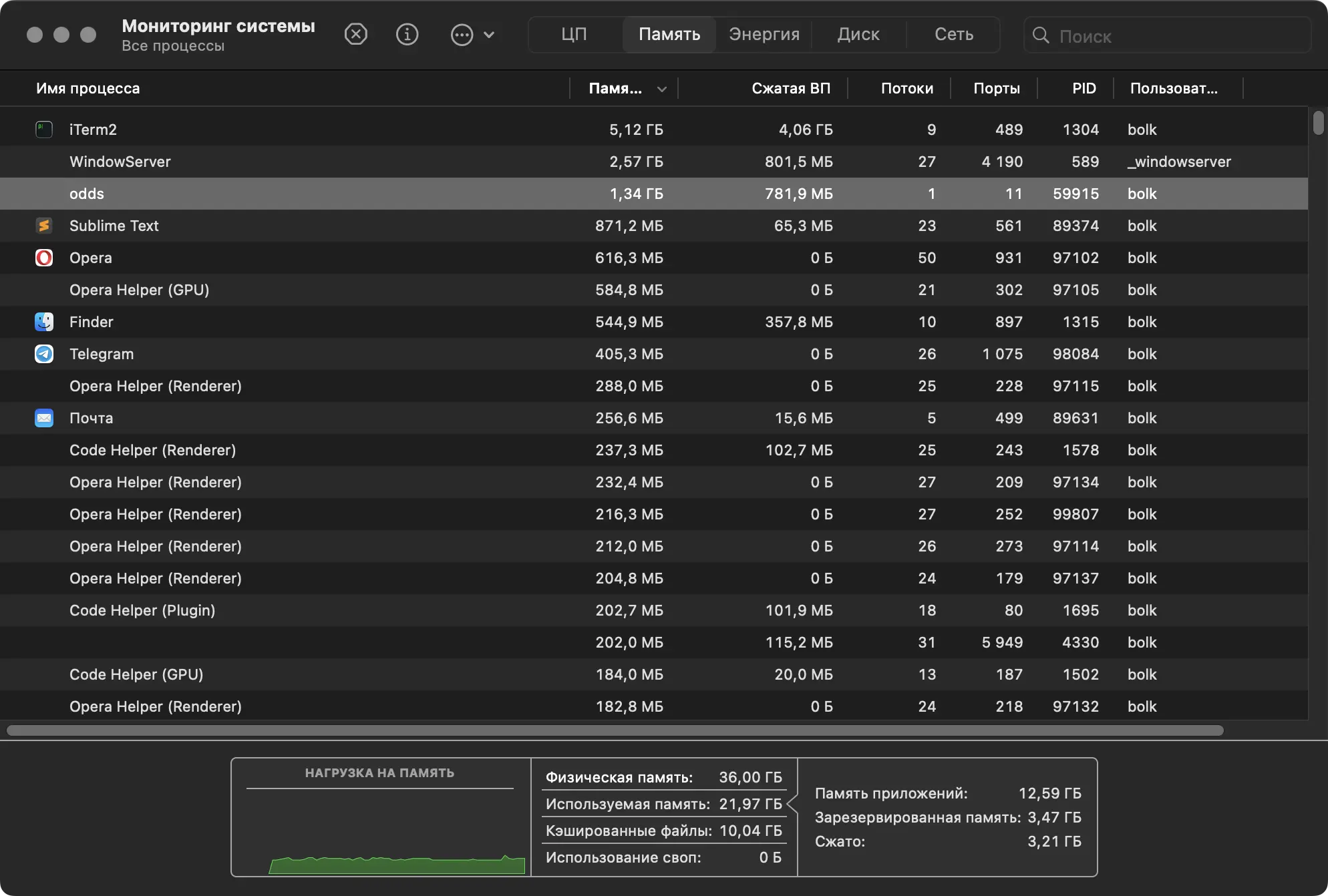Stop the selected process with the X button
1328x896 pixels.
[x=356, y=34]
